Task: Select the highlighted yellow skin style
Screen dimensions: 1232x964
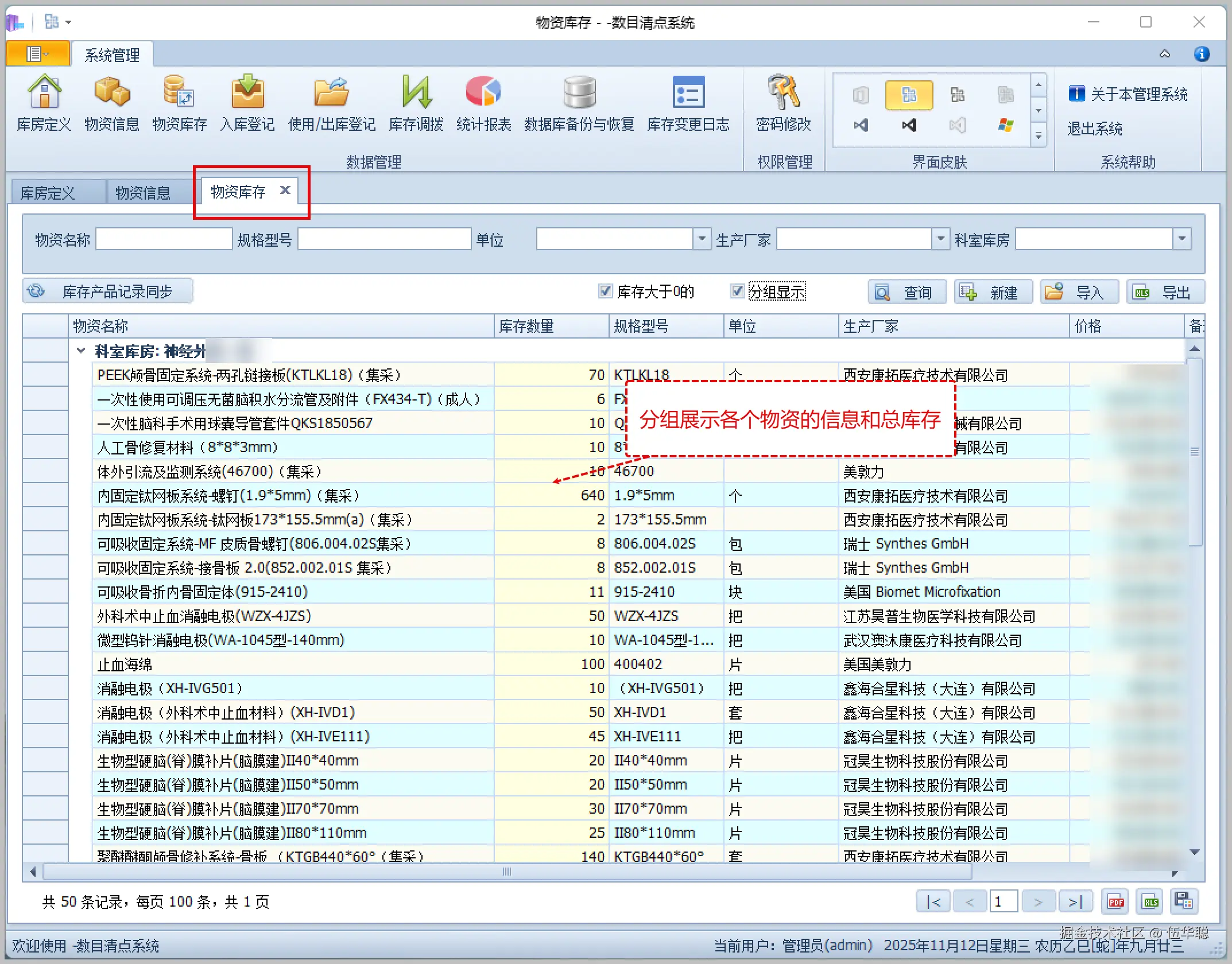Action: 909,95
